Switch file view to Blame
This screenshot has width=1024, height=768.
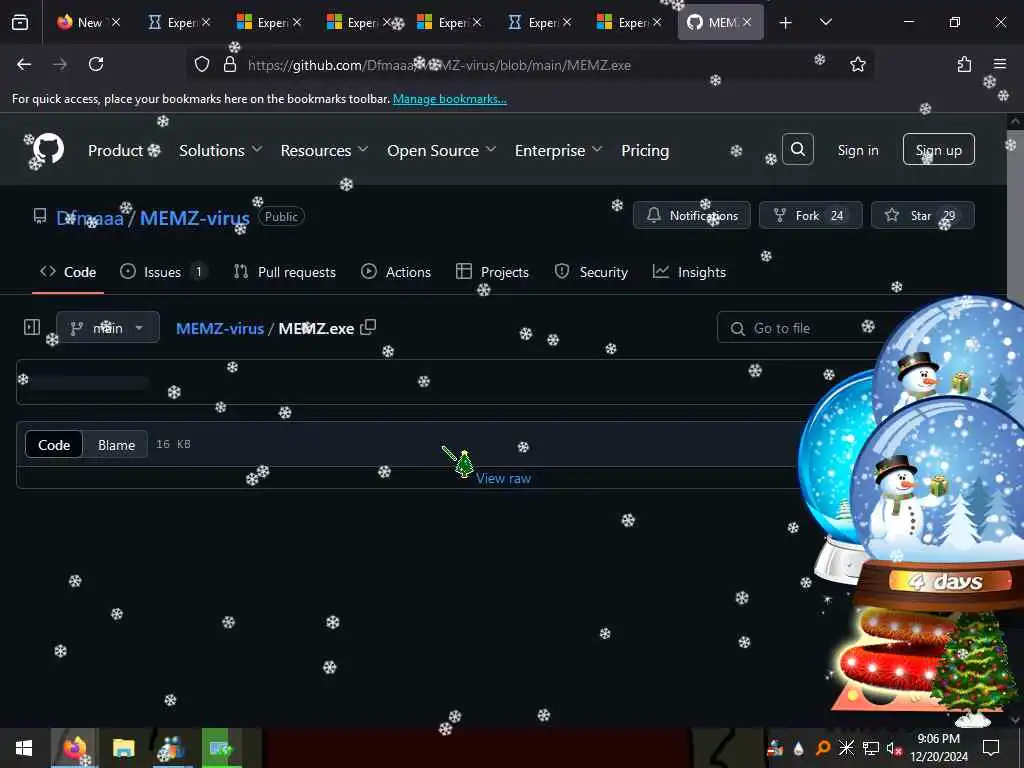point(116,445)
